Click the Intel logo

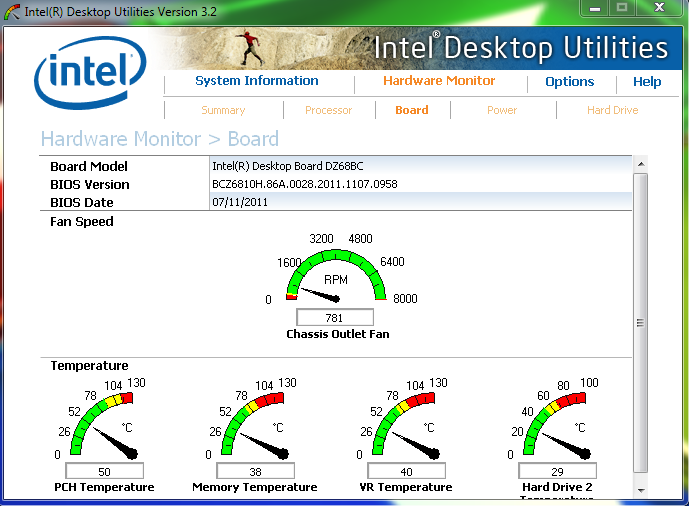(x=90, y=72)
